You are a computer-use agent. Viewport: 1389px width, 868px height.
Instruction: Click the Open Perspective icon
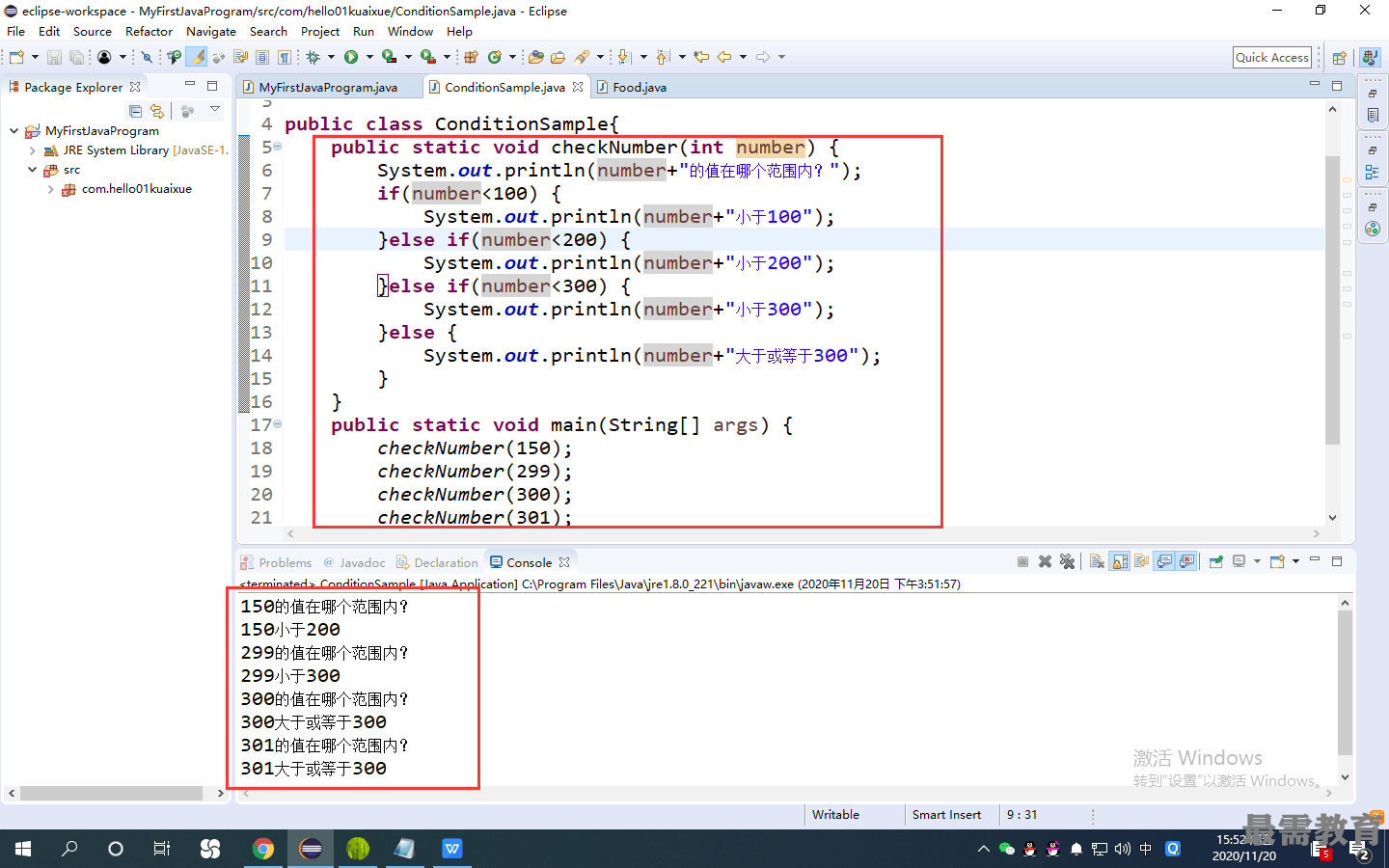pyautogui.click(x=1339, y=58)
